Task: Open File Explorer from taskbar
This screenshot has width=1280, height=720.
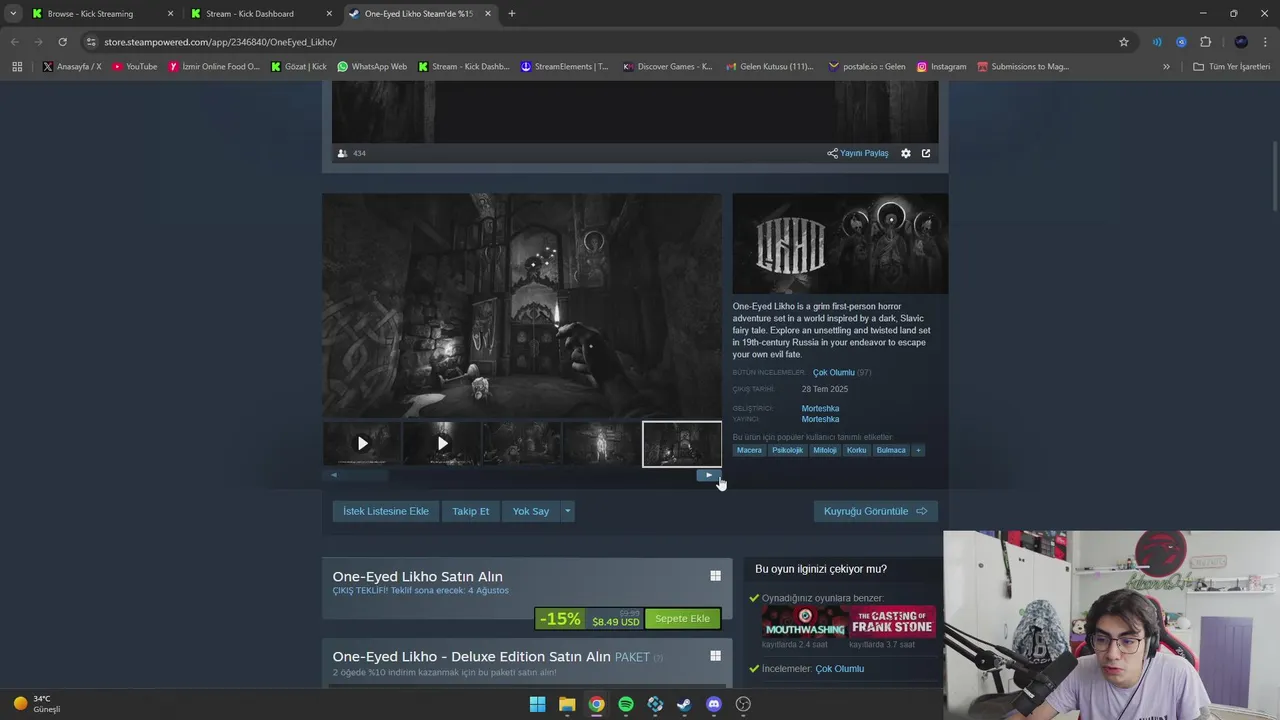Action: (567, 704)
